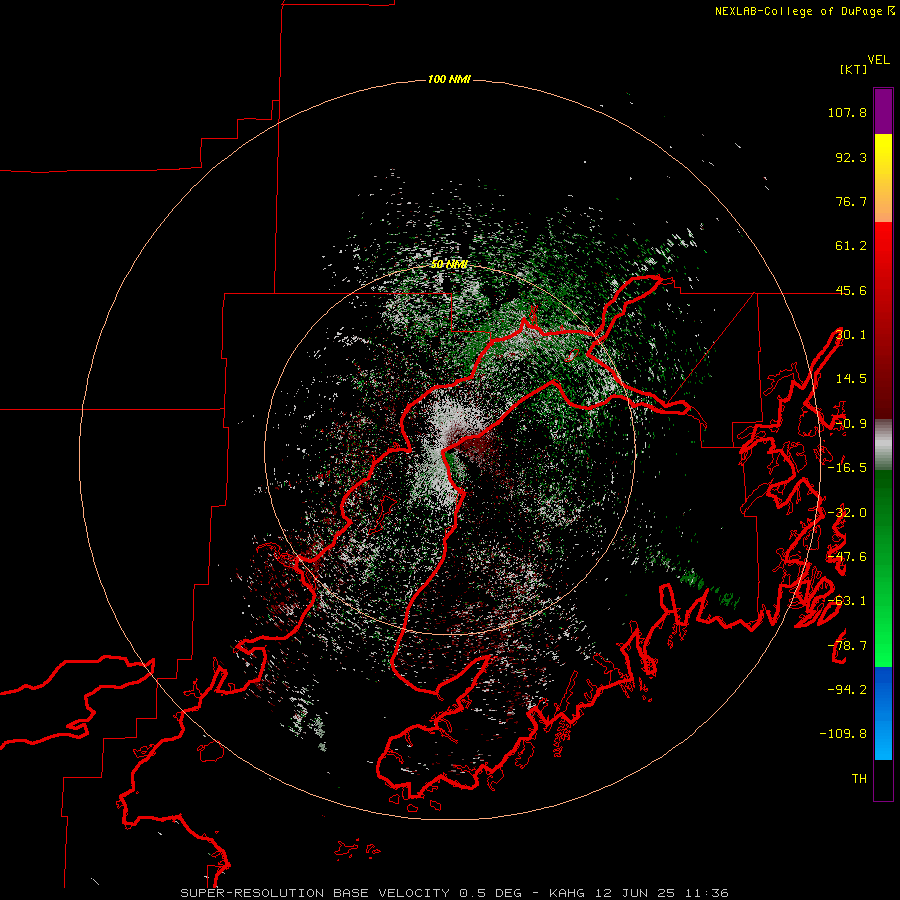Click the -94.2 velocity scale value
The height and width of the screenshot is (900, 900).
point(847,690)
